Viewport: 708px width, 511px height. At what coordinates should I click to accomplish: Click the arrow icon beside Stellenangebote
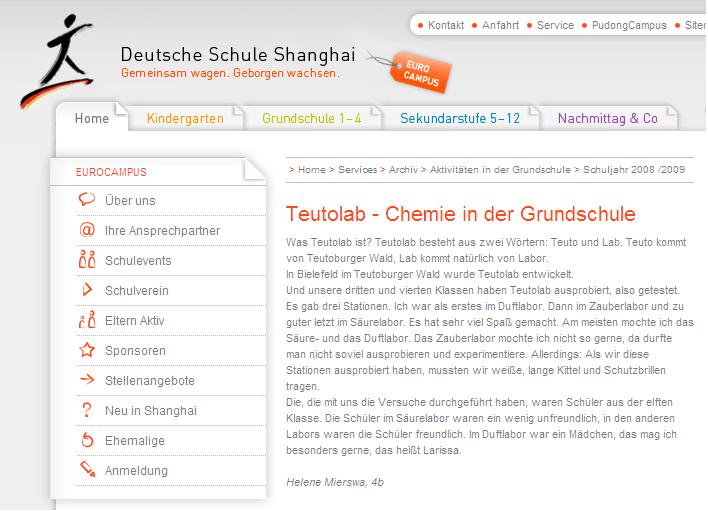click(87, 380)
